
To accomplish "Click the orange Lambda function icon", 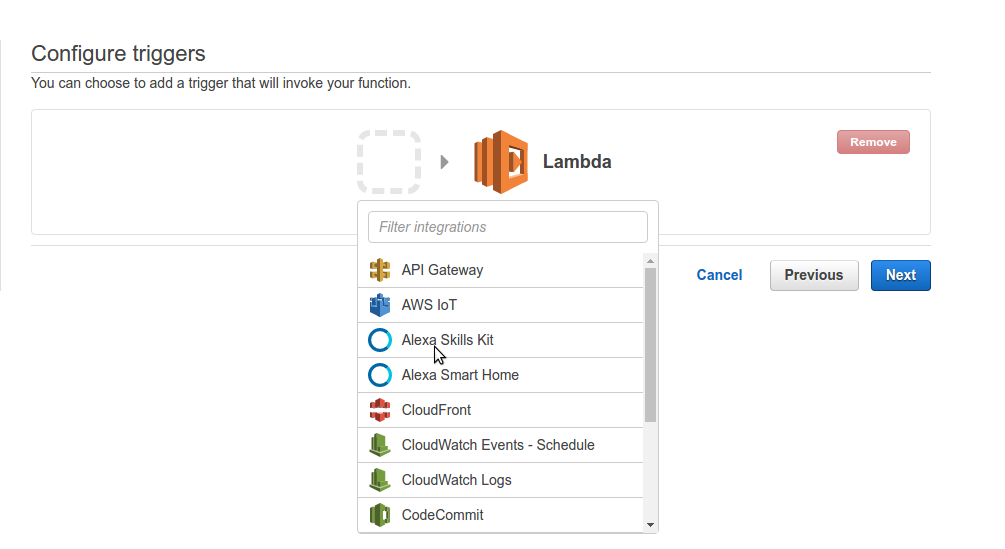I will pyautogui.click(x=501, y=162).
